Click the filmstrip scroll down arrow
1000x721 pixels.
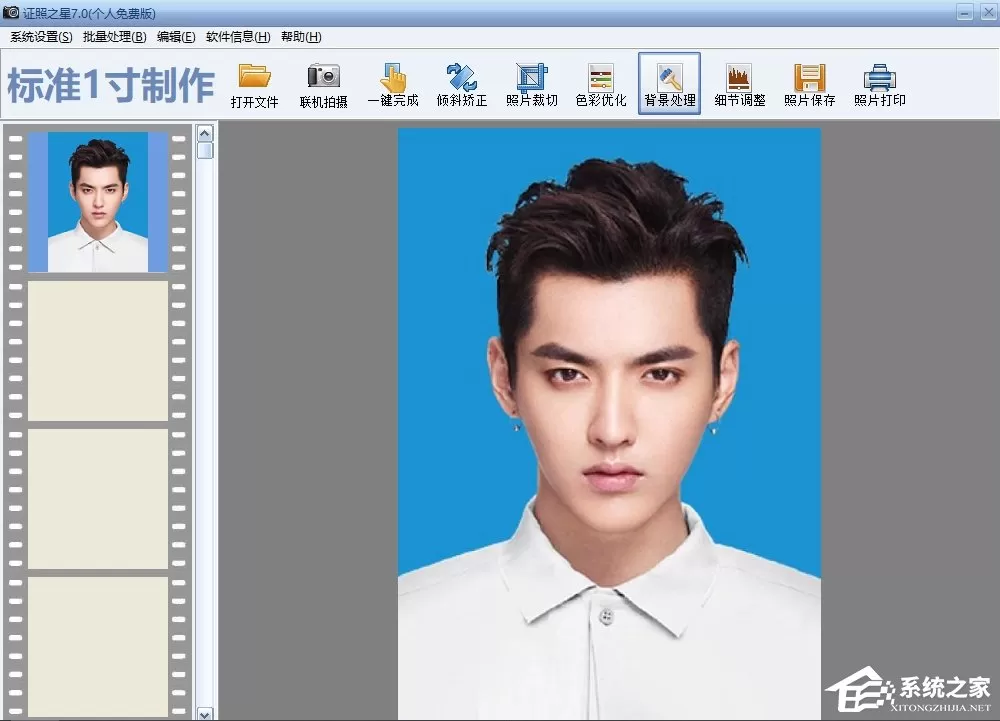click(205, 714)
